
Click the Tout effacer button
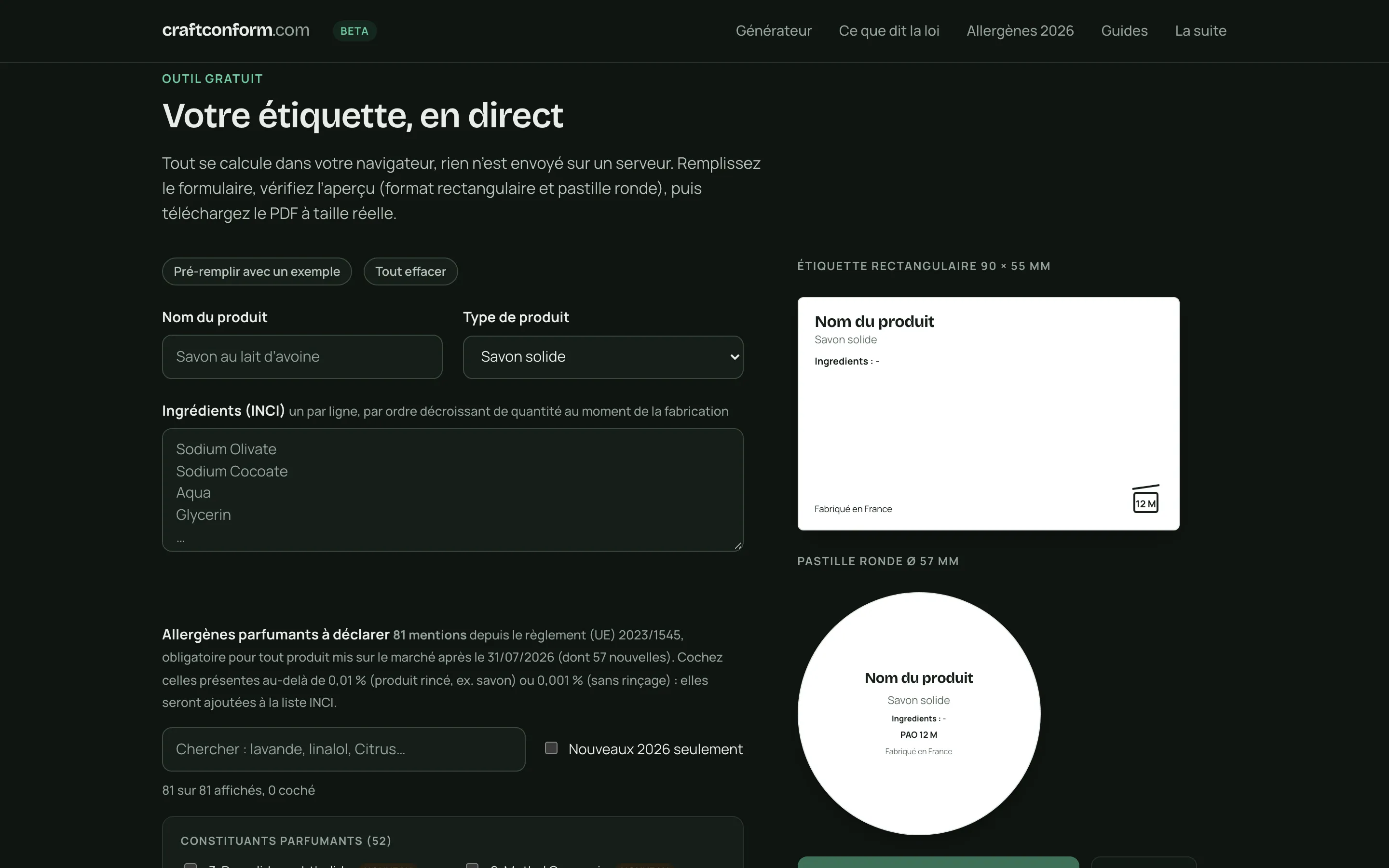[x=410, y=271]
